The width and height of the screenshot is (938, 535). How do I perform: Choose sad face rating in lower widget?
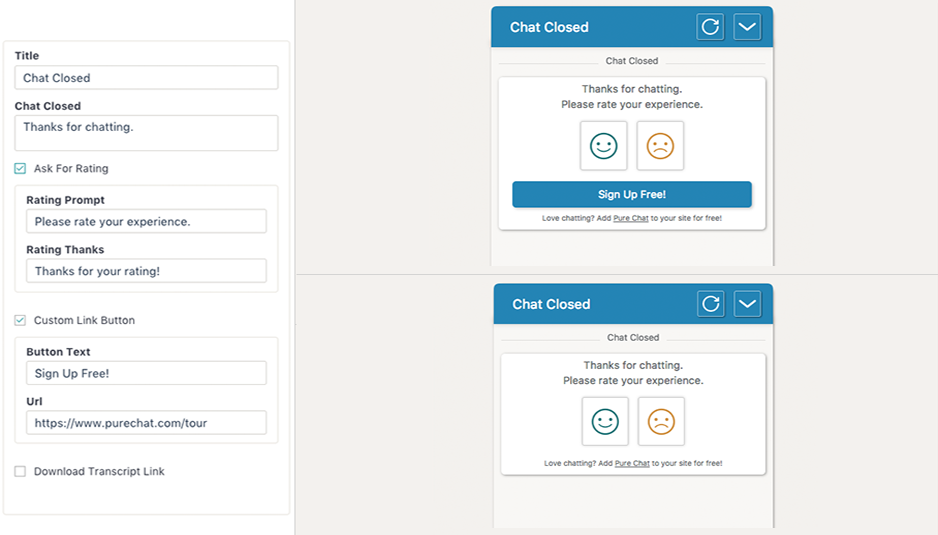coord(661,421)
